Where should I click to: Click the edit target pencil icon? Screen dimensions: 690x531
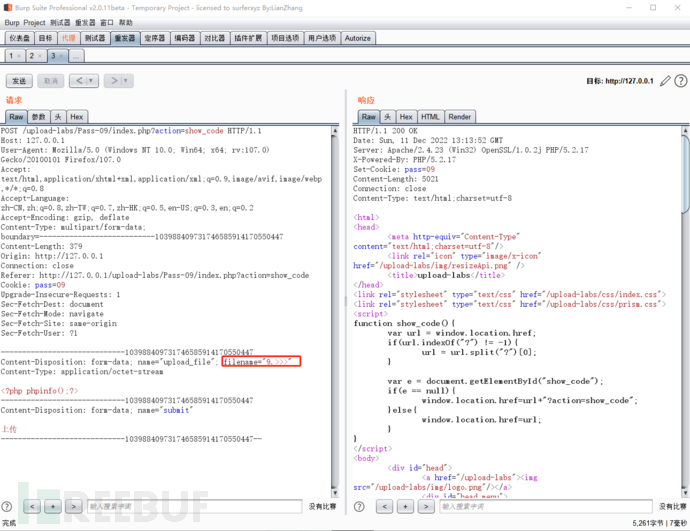tap(665, 81)
